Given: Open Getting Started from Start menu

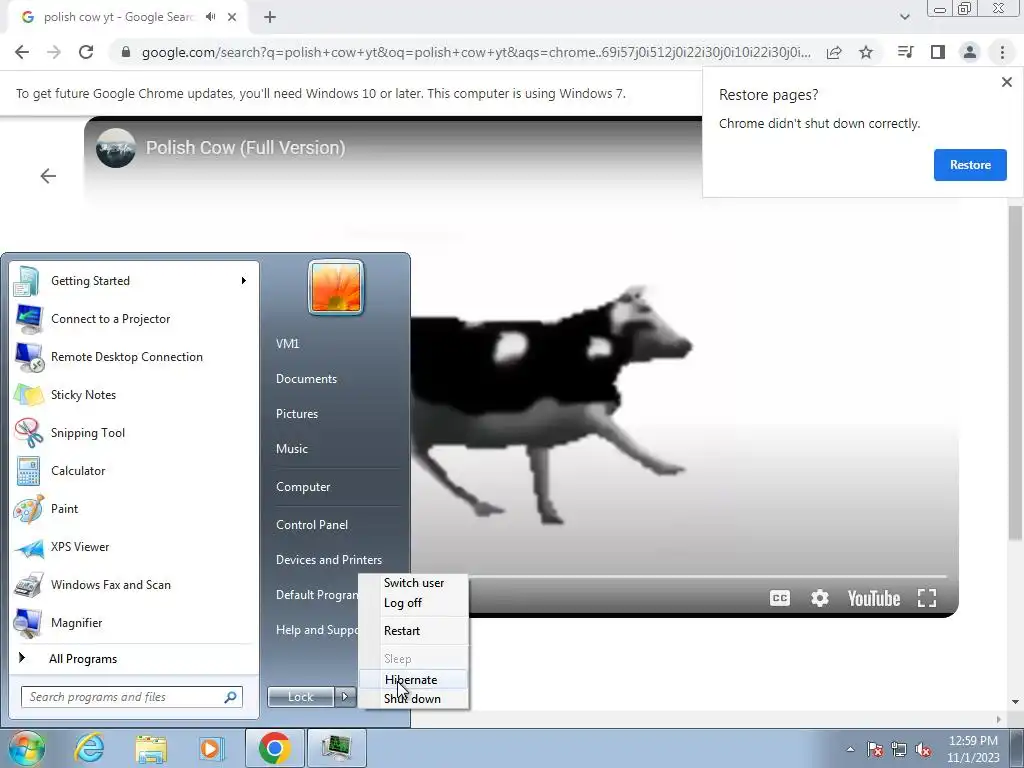Looking at the screenshot, I should point(134,281).
